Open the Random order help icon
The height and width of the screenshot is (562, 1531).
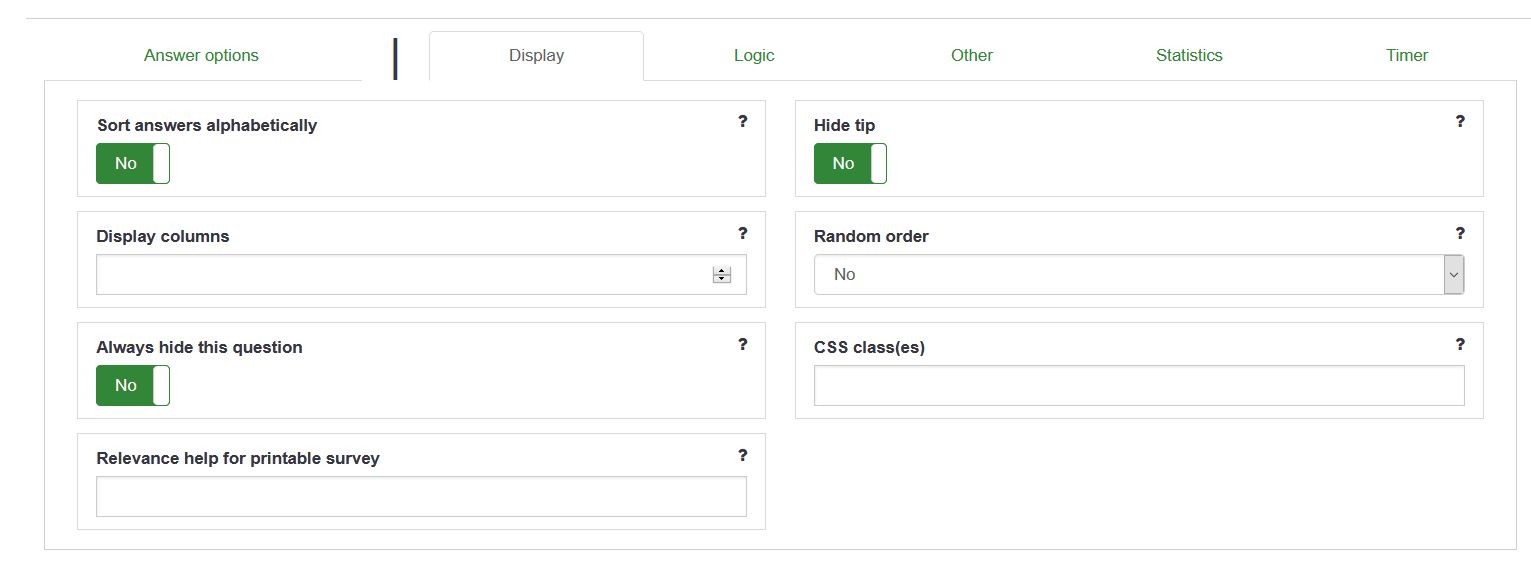[x=1460, y=233]
